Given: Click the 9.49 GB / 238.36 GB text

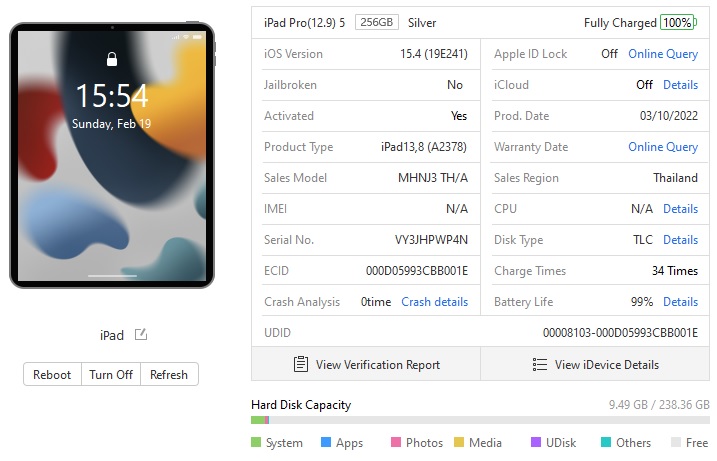Looking at the screenshot, I should tap(659, 405).
